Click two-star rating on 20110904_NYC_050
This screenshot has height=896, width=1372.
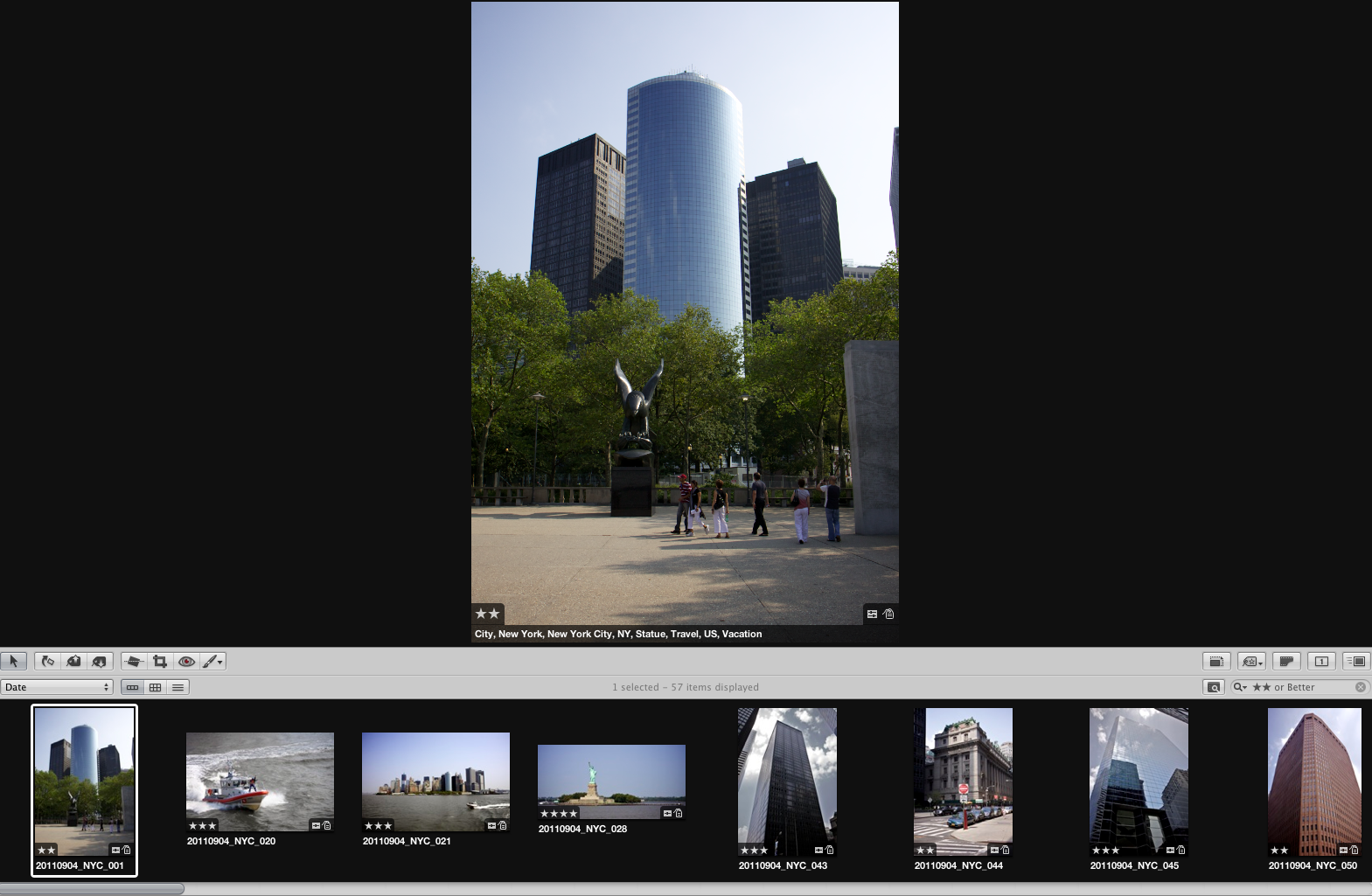[1278, 850]
